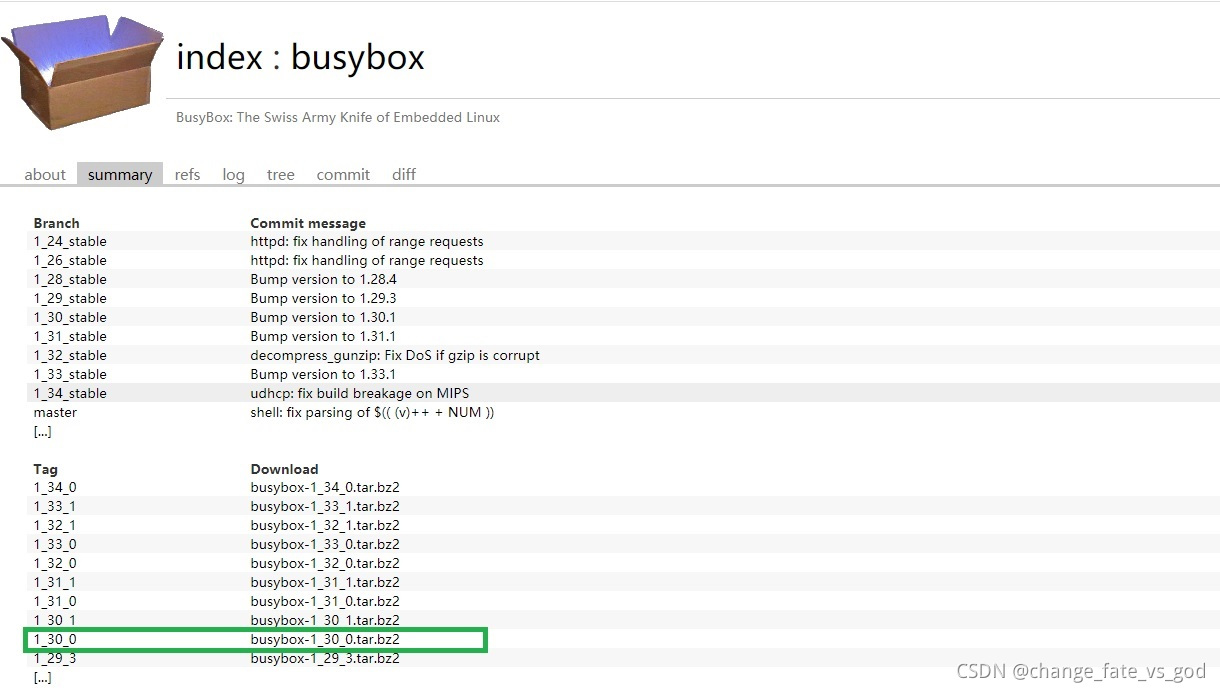Open tag 1_30_0
Image resolution: width=1220 pixels, height=692 pixels.
coord(55,639)
